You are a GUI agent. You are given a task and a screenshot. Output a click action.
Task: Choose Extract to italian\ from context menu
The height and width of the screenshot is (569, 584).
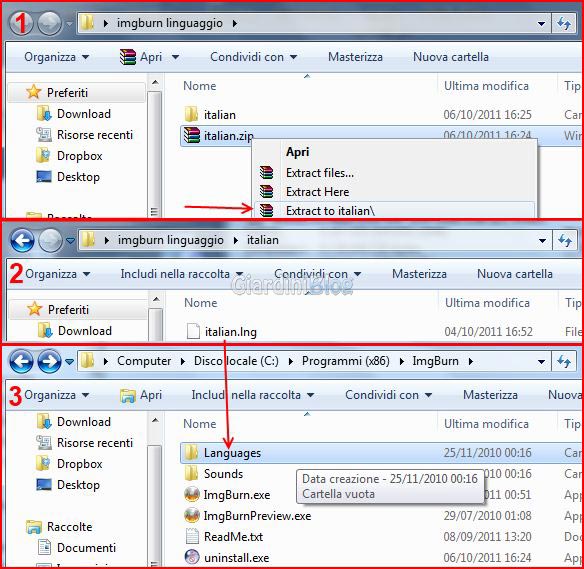[330, 211]
